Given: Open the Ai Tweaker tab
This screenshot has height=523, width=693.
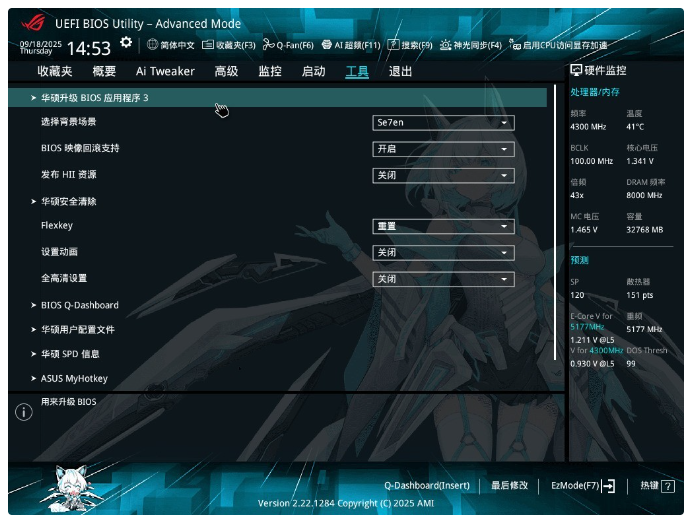Looking at the screenshot, I should 165,71.
